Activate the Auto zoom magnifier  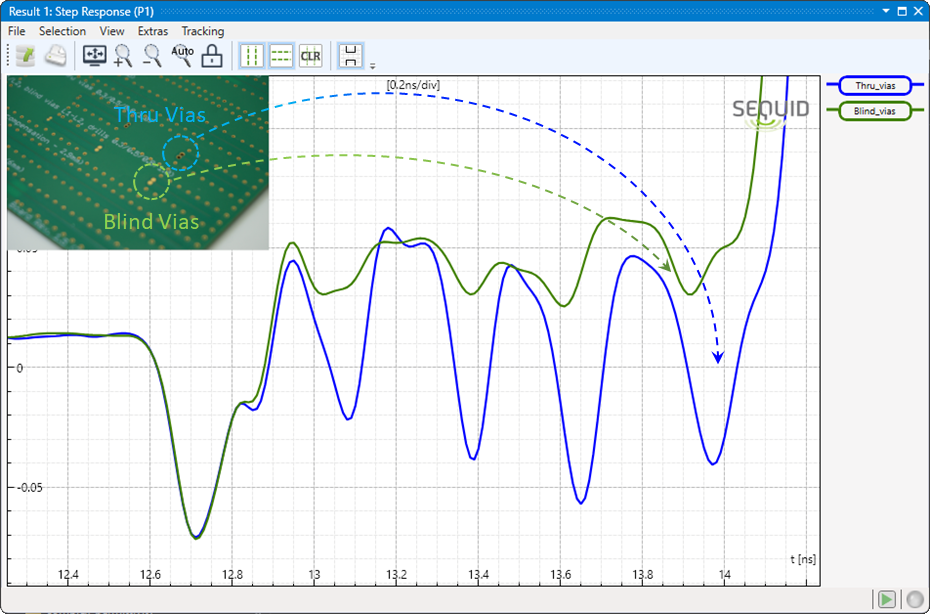pyautogui.click(x=182, y=55)
